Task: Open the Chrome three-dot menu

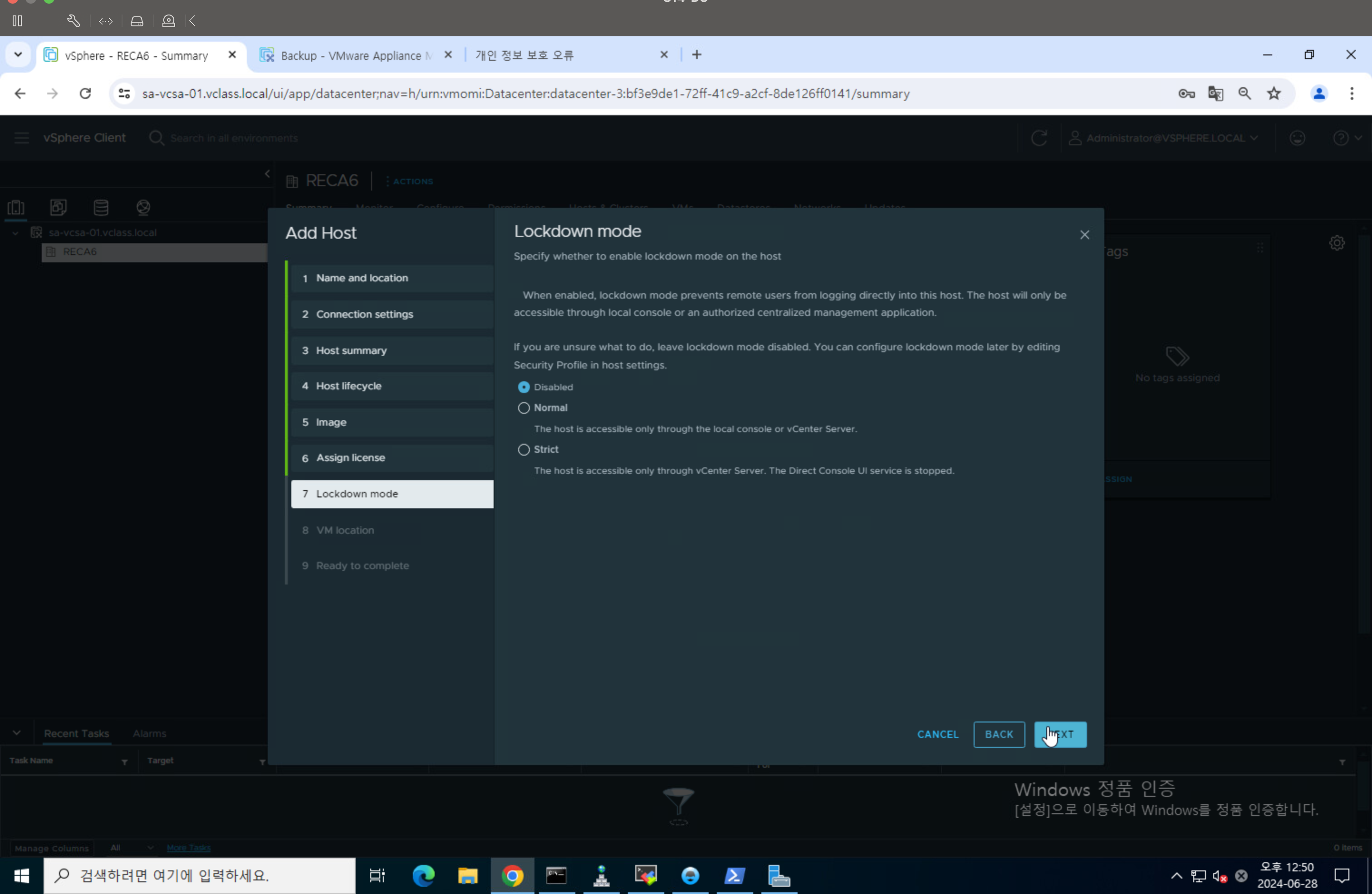Action: coord(1351,93)
